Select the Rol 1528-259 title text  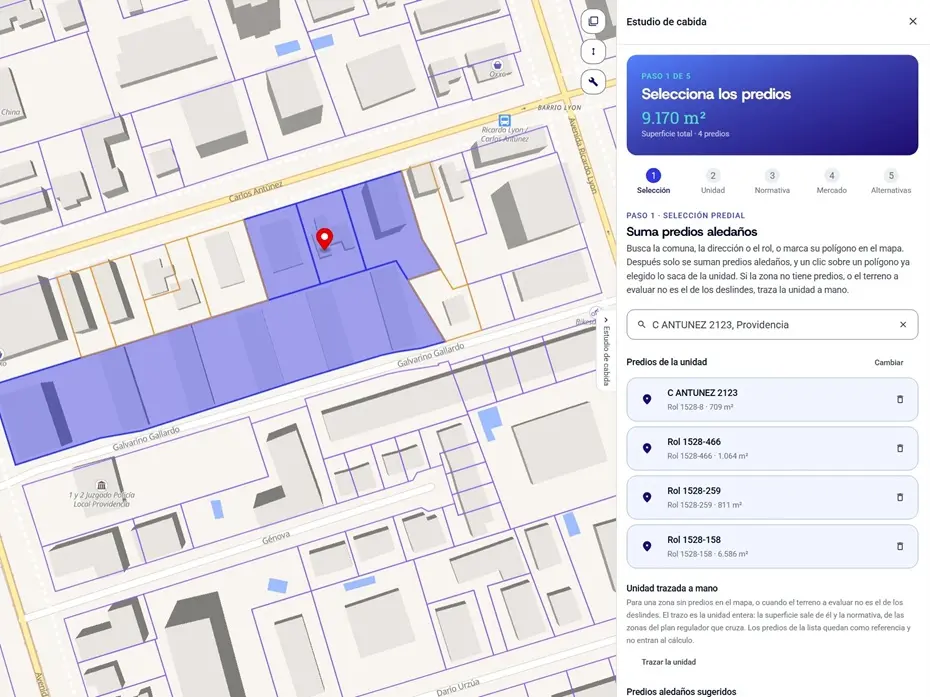[693, 491]
